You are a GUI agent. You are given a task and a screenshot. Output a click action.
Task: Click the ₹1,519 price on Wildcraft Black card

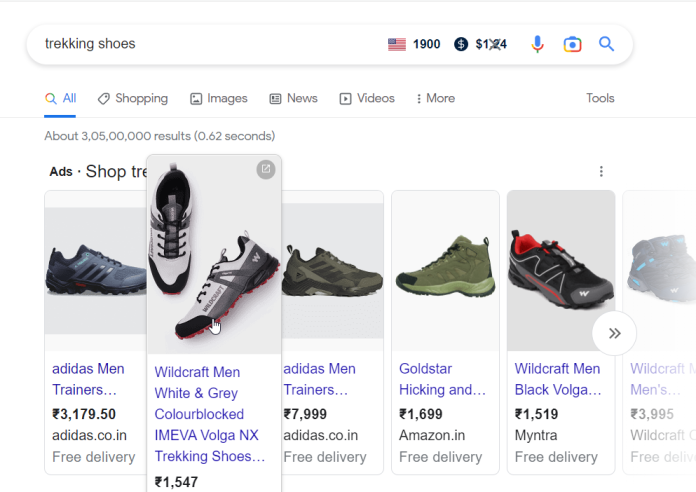pos(536,414)
